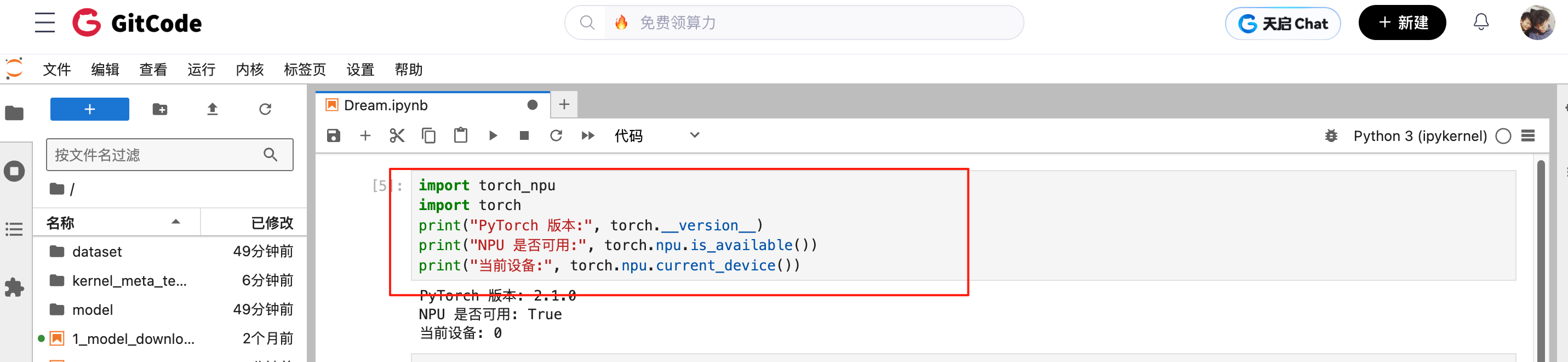Image resolution: width=1568 pixels, height=362 pixels.
Task: Restart kernel and run all cells
Action: [x=587, y=135]
